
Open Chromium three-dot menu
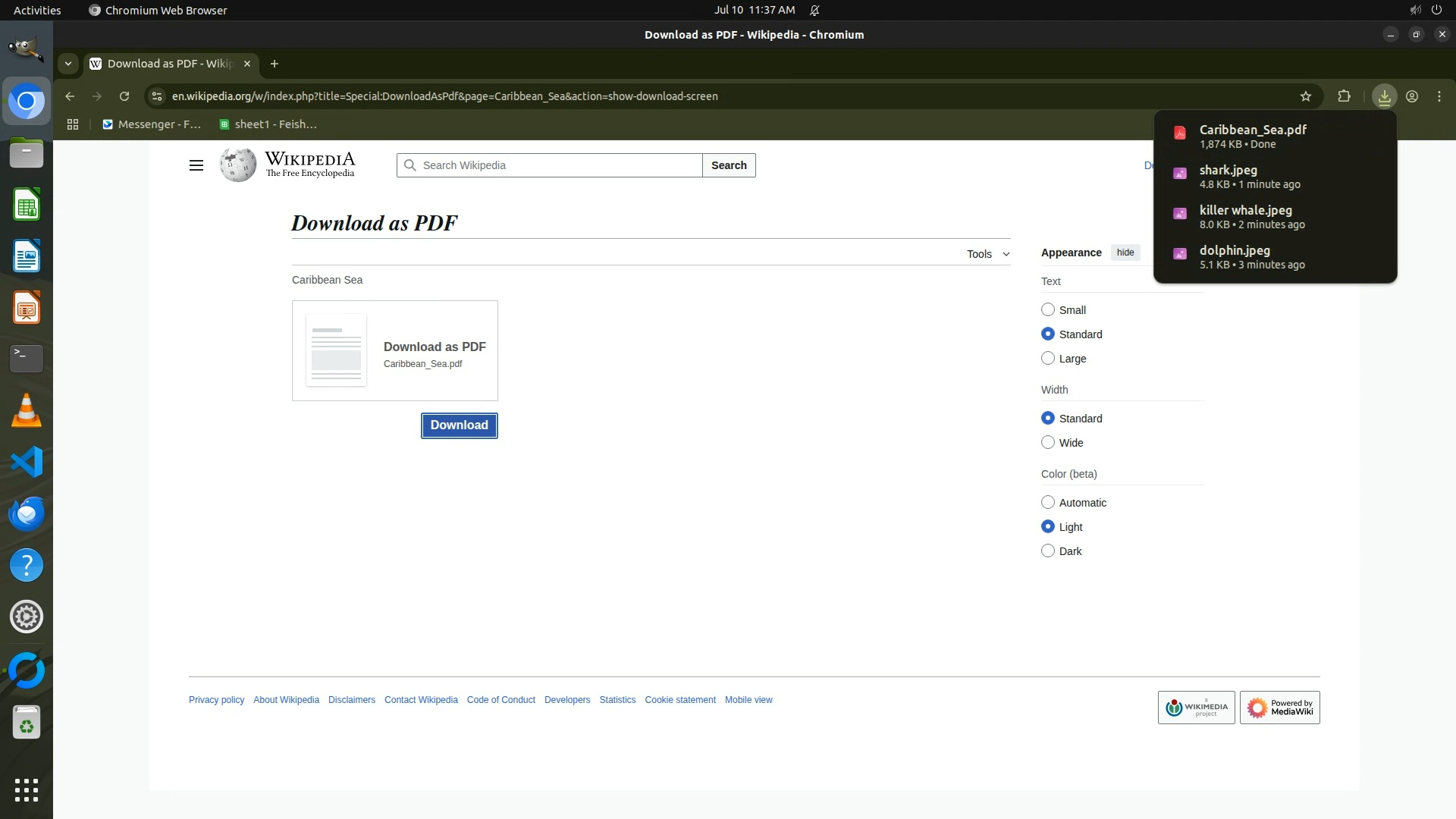1439,96
